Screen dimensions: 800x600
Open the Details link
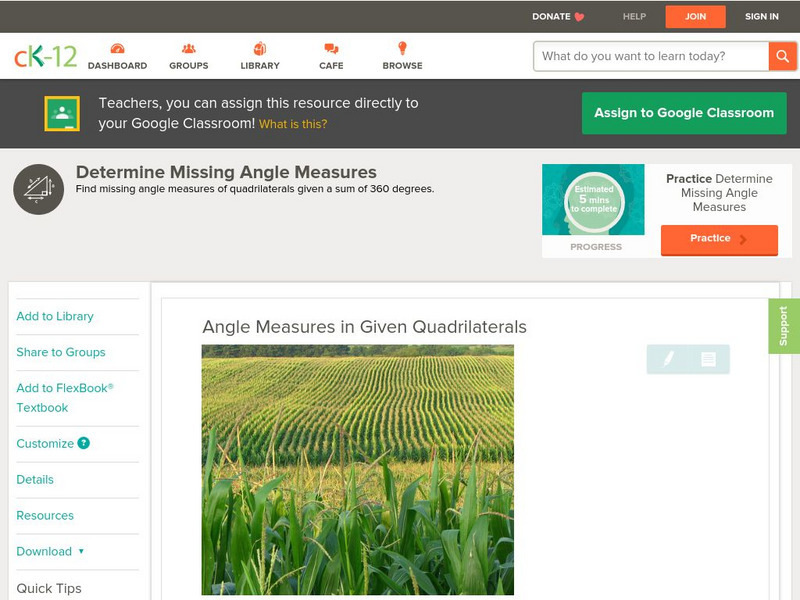pos(35,480)
